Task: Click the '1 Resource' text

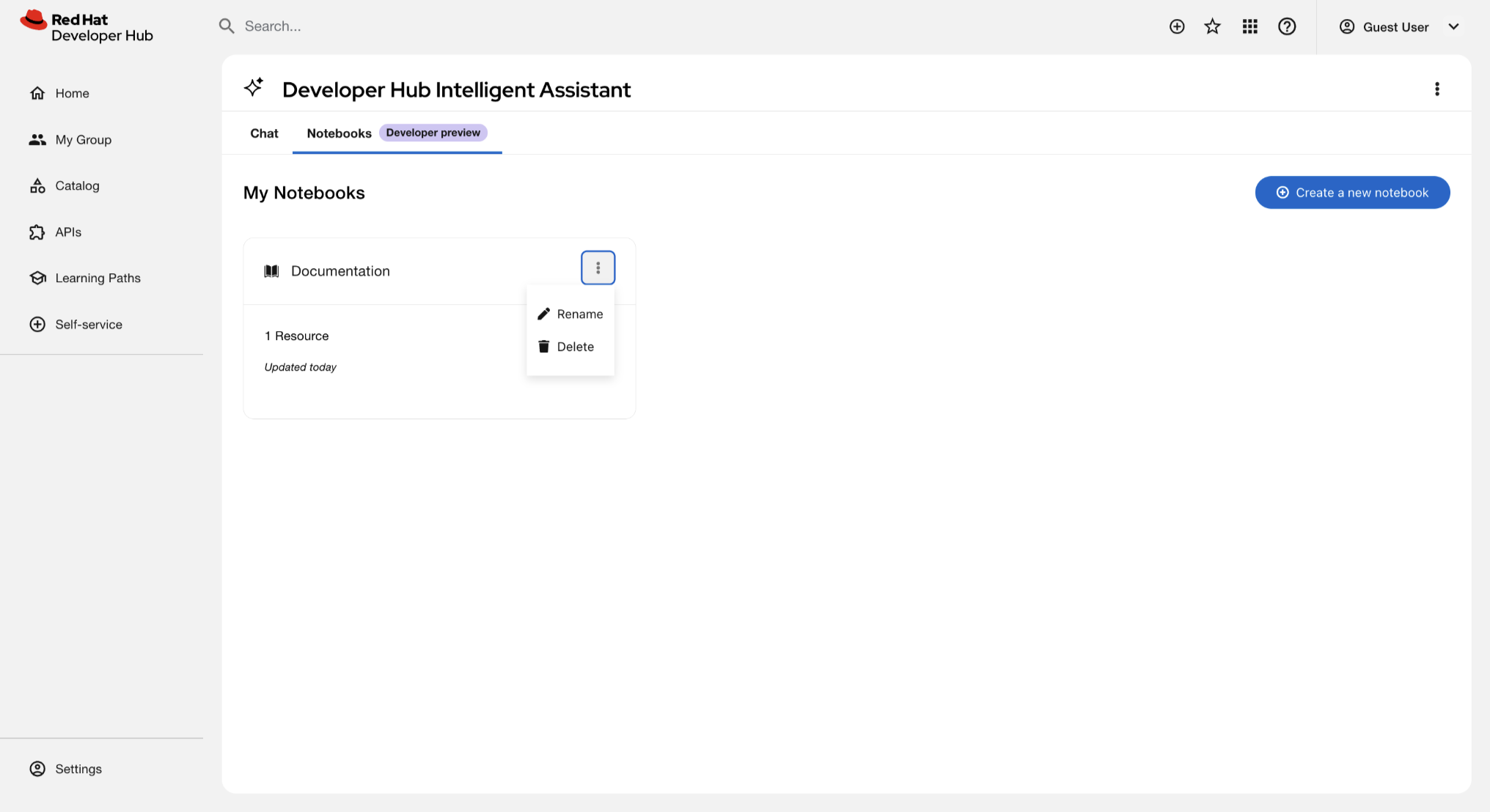Action: [x=296, y=336]
